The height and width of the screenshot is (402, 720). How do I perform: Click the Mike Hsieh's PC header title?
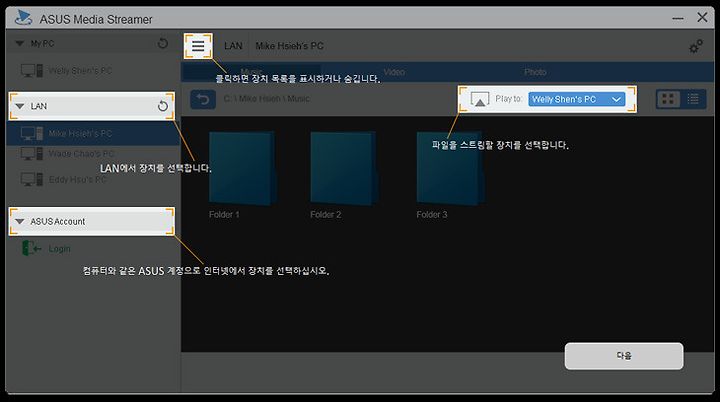(x=289, y=46)
